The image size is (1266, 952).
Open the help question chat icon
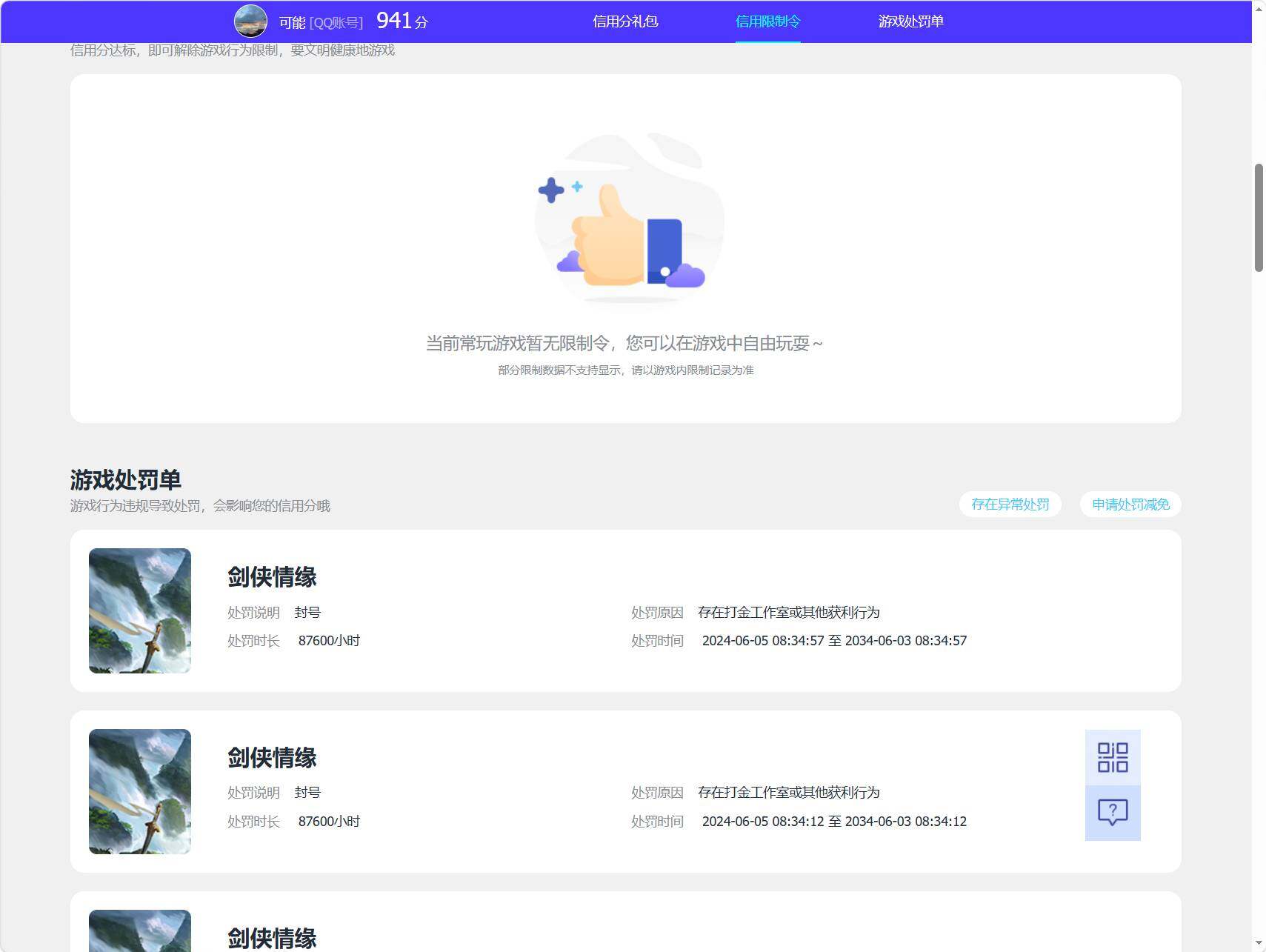point(1113,813)
